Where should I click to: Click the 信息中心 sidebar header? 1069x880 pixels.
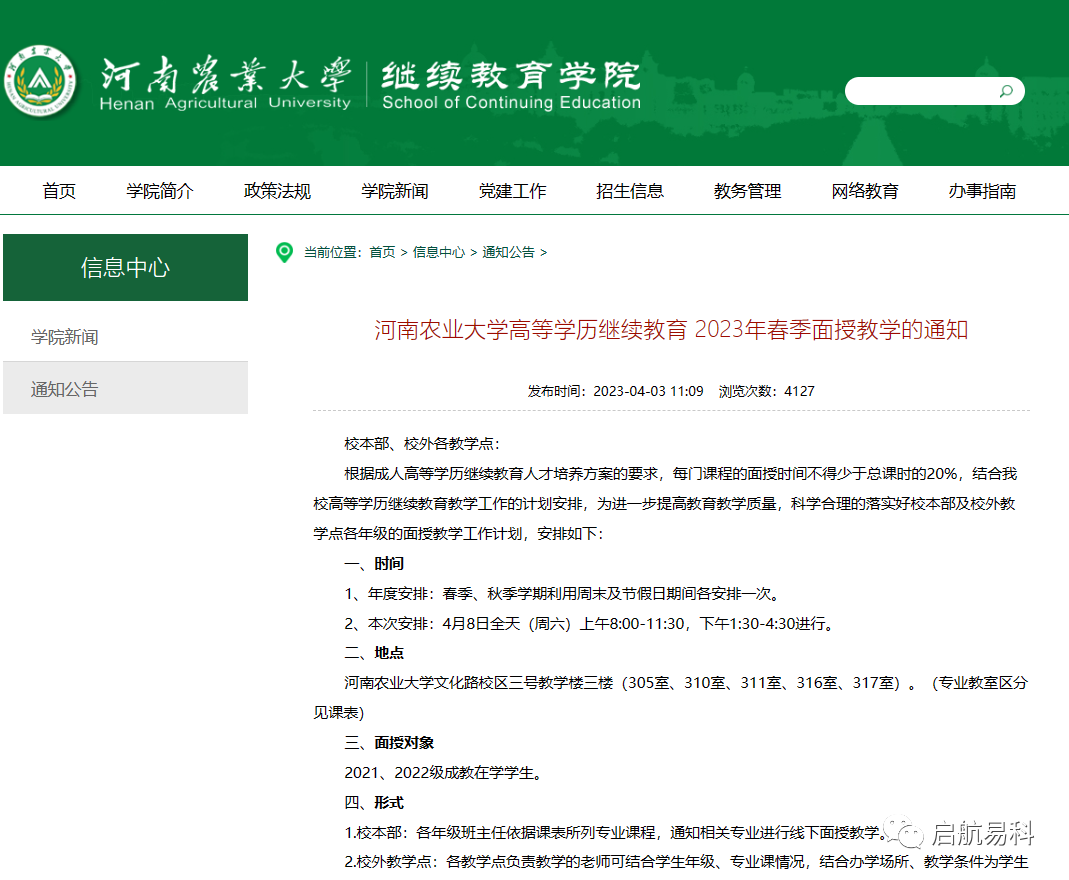pyautogui.click(x=125, y=267)
